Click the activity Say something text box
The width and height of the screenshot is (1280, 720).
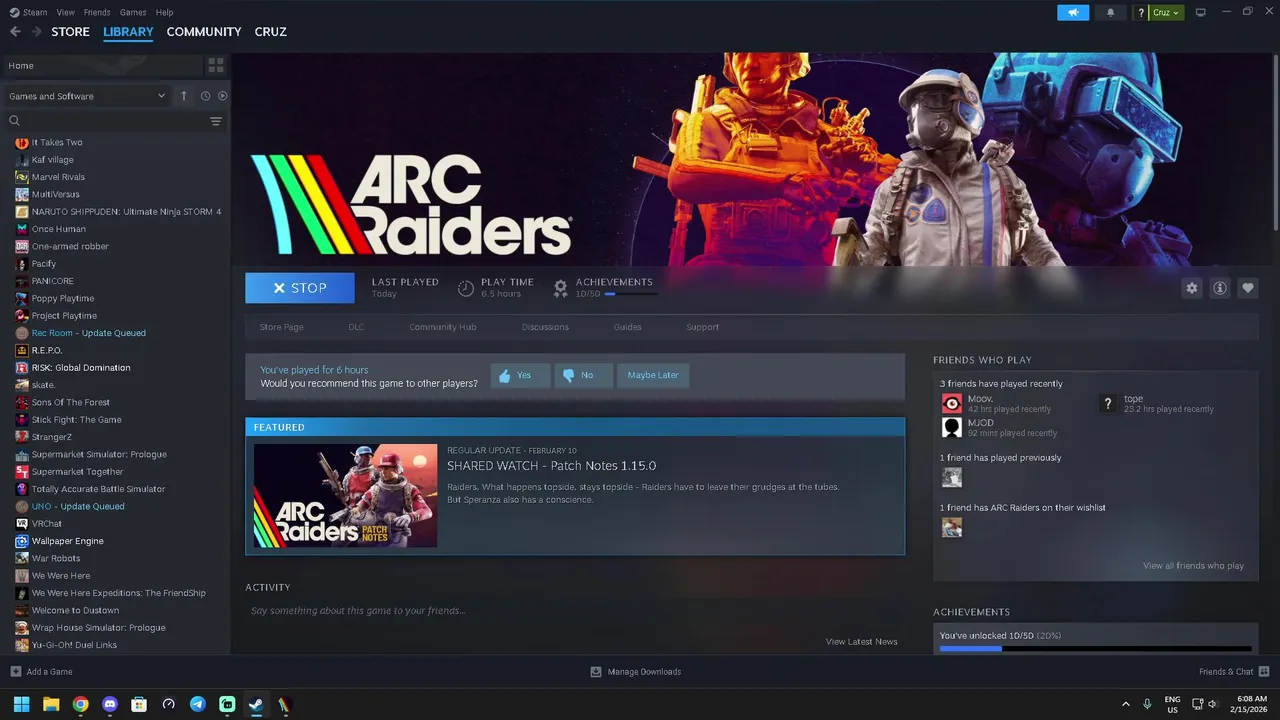[x=575, y=611]
